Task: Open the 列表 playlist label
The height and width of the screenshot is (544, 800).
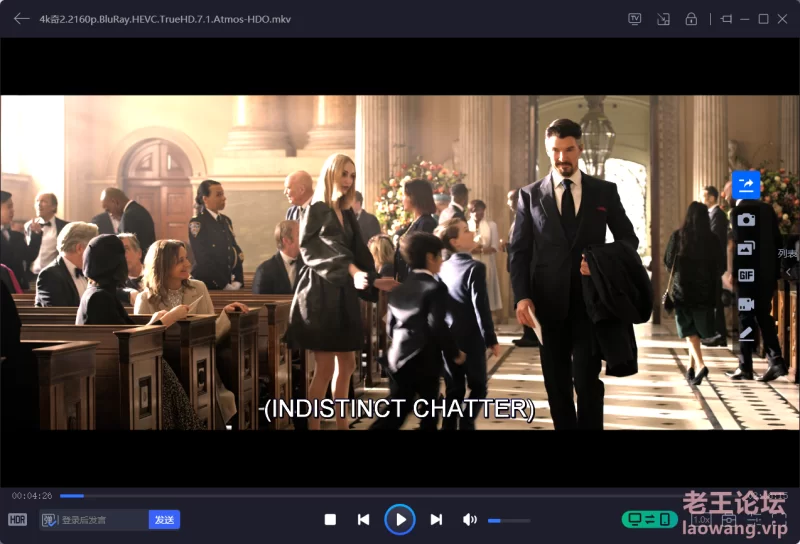Action: pyautogui.click(x=788, y=253)
